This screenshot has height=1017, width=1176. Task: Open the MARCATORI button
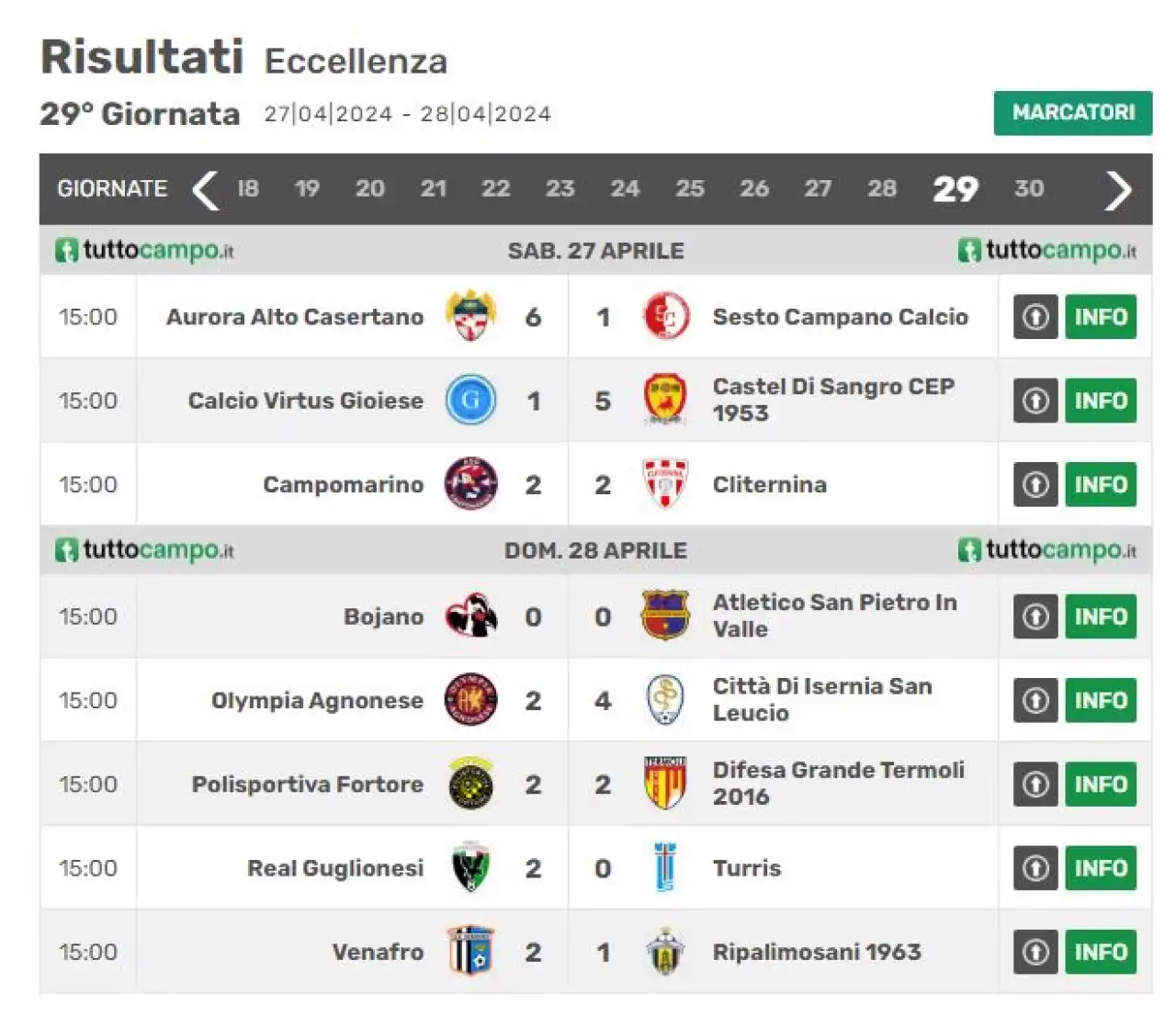(1073, 113)
